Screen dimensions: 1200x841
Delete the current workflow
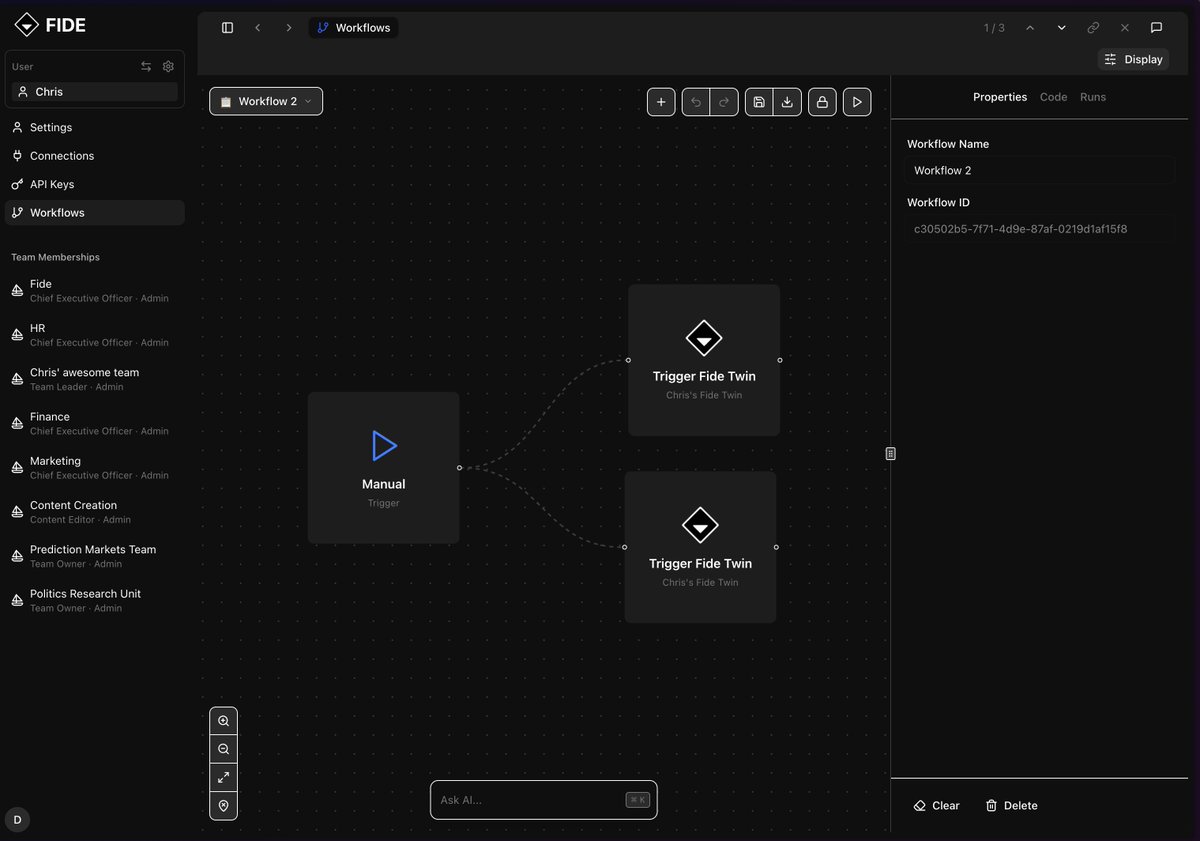pyautogui.click(x=1010, y=805)
